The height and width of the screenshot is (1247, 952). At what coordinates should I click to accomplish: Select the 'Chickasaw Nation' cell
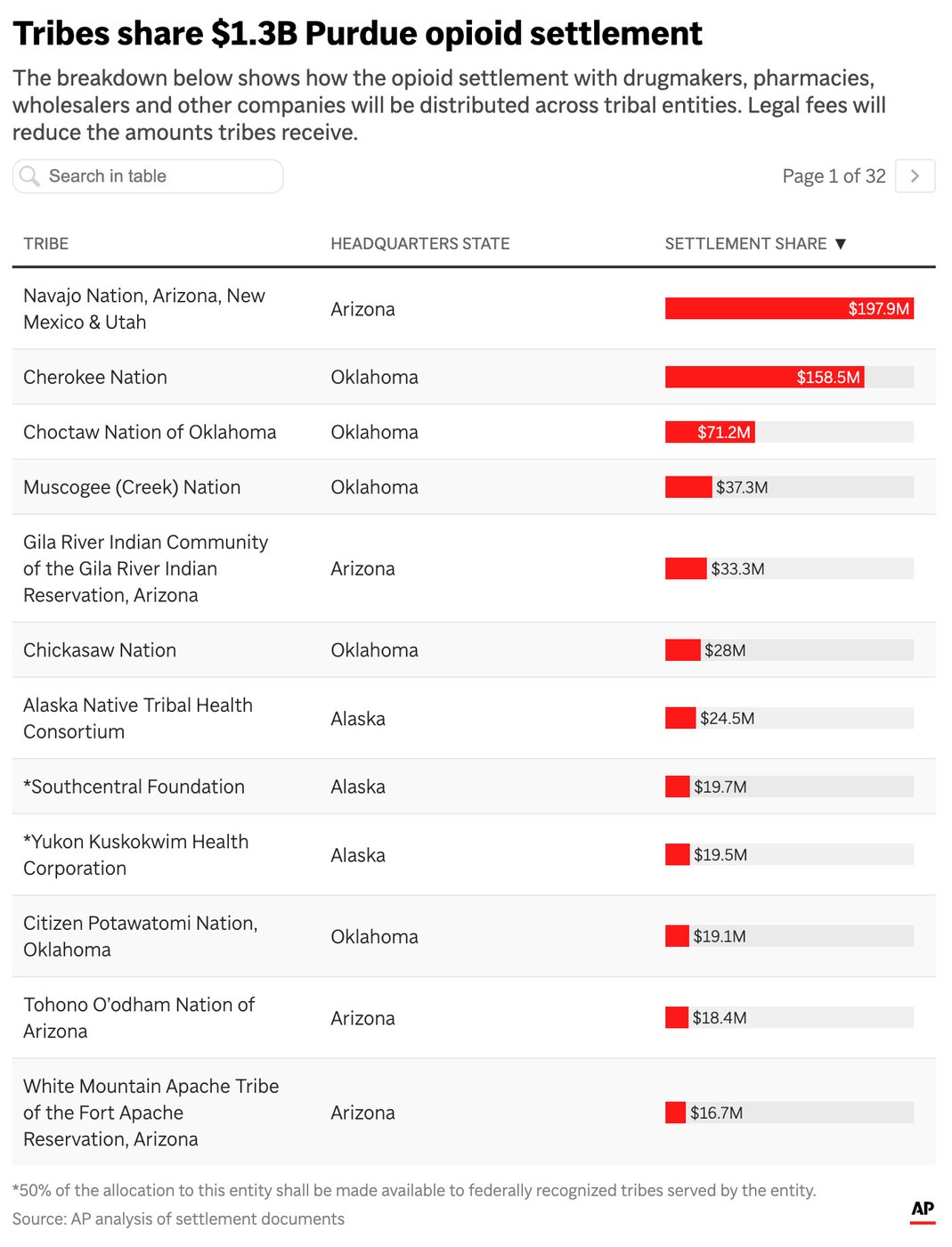tap(100, 650)
